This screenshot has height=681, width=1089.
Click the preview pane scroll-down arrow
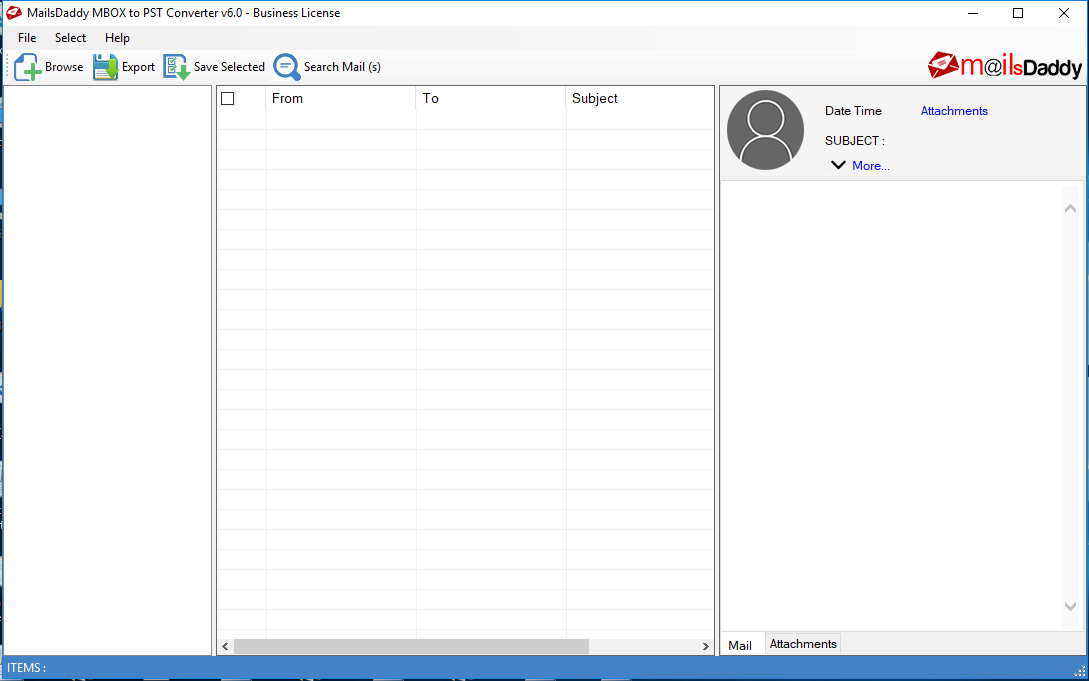point(1070,605)
